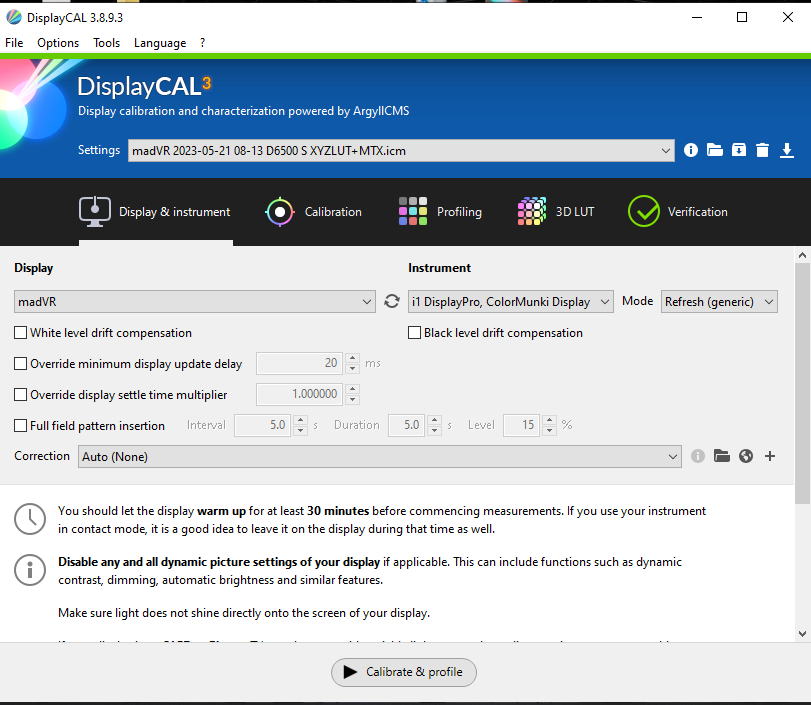Increase pattern insertion Duration stepper
811x705 pixels.
tap(434, 420)
